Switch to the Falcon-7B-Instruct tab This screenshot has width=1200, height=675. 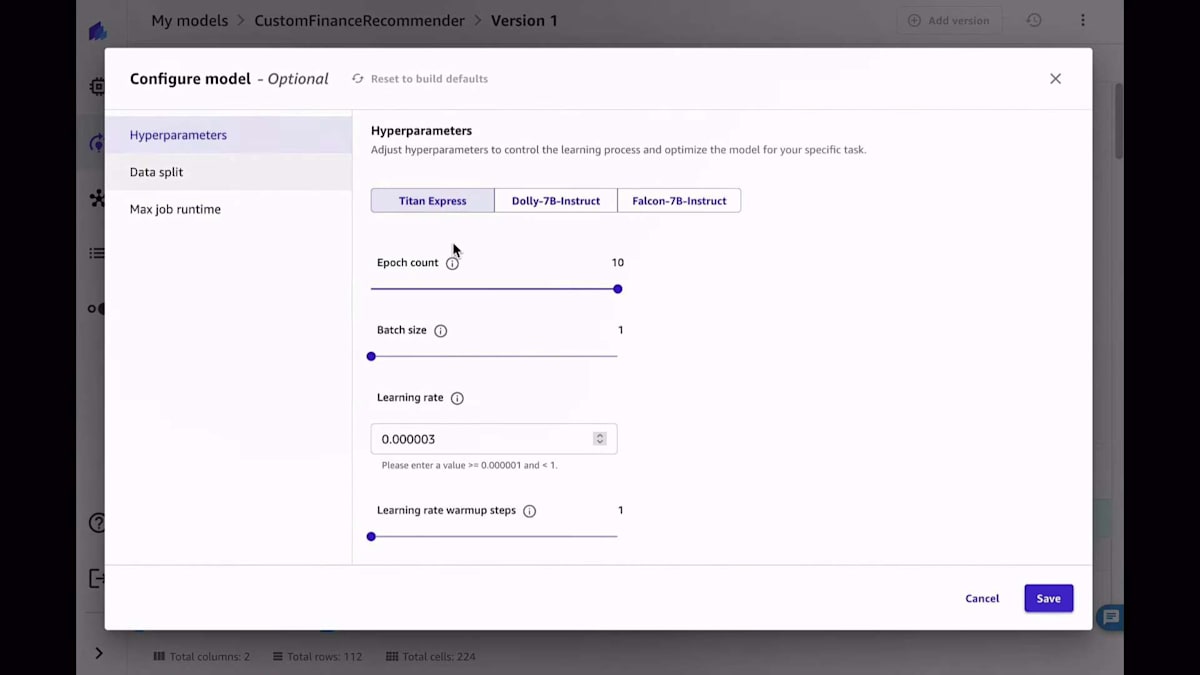pos(679,201)
